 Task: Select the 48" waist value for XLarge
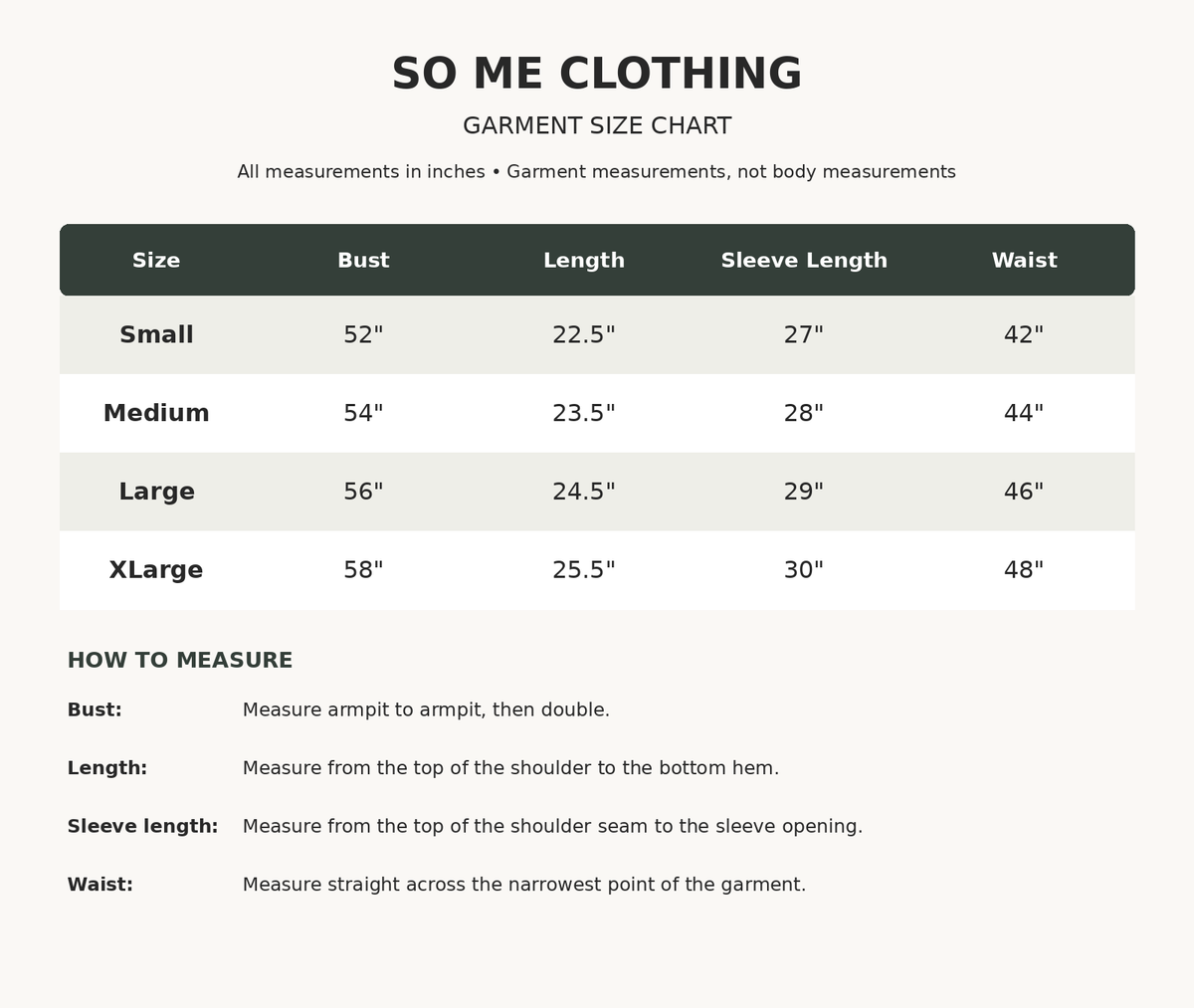[x=1024, y=570]
